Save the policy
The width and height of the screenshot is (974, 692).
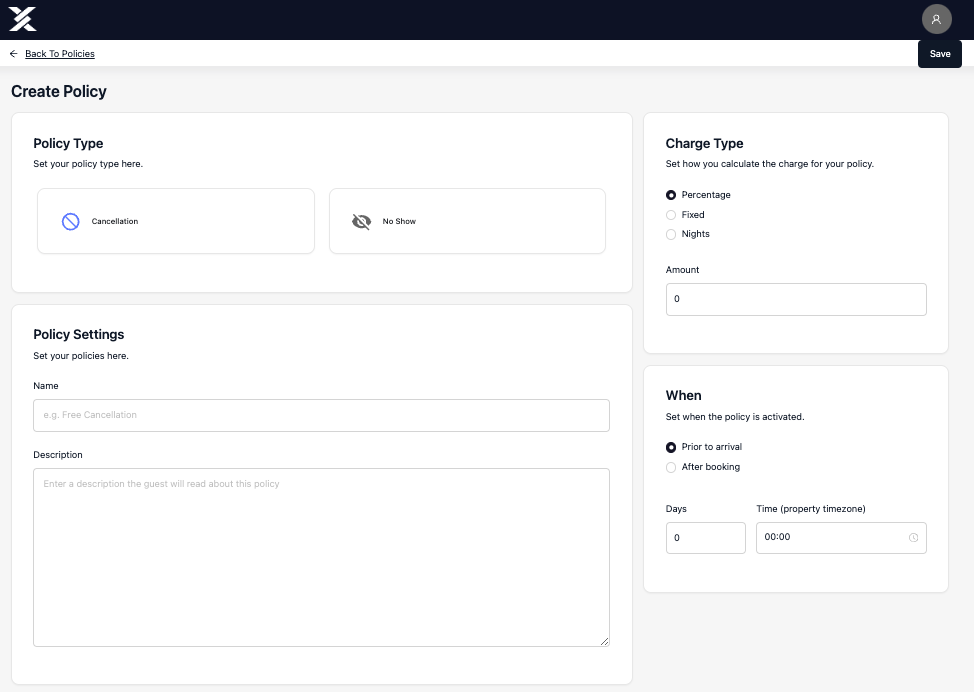pyautogui.click(x=939, y=54)
